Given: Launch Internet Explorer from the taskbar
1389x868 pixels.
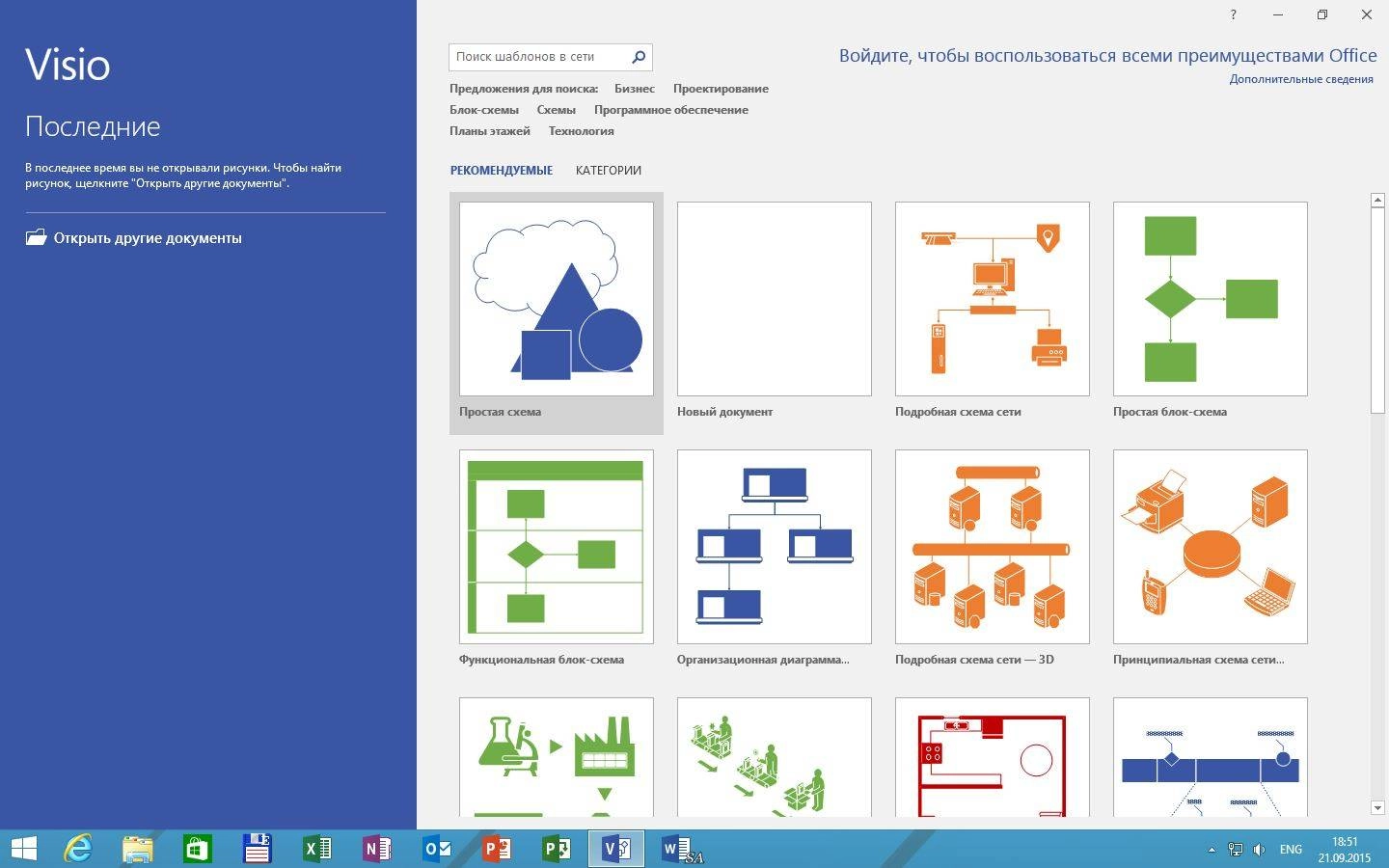Looking at the screenshot, I should coord(78,849).
